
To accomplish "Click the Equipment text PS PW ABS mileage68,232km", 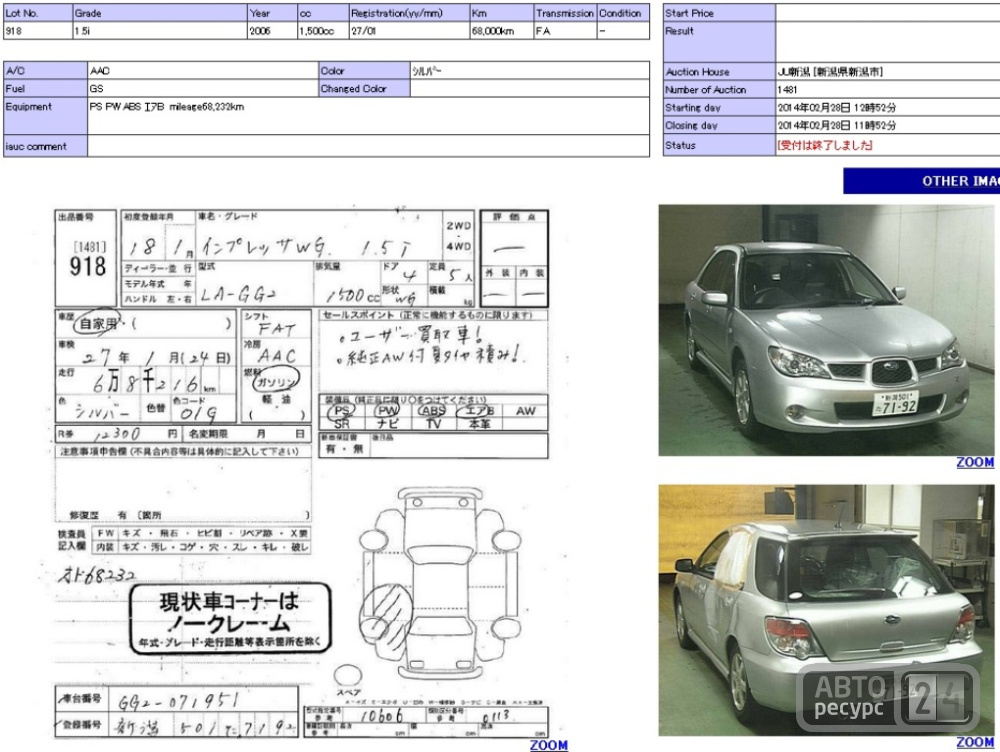I will pyautogui.click(x=166, y=107).
